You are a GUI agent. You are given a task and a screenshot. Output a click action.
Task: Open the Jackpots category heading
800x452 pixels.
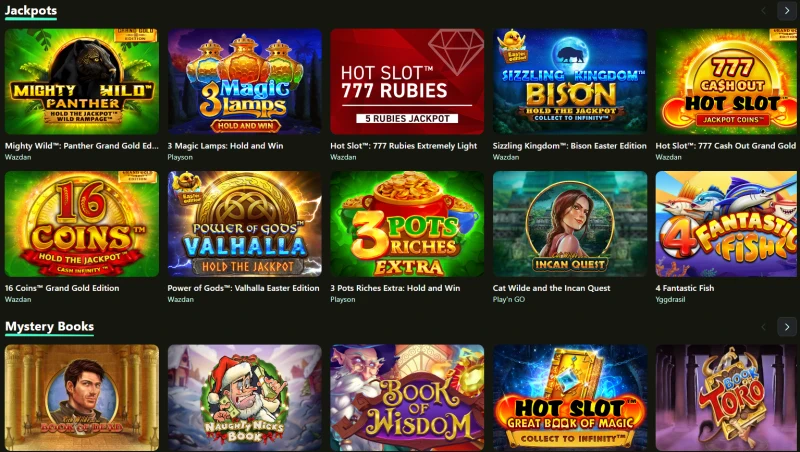coord(31,10)
